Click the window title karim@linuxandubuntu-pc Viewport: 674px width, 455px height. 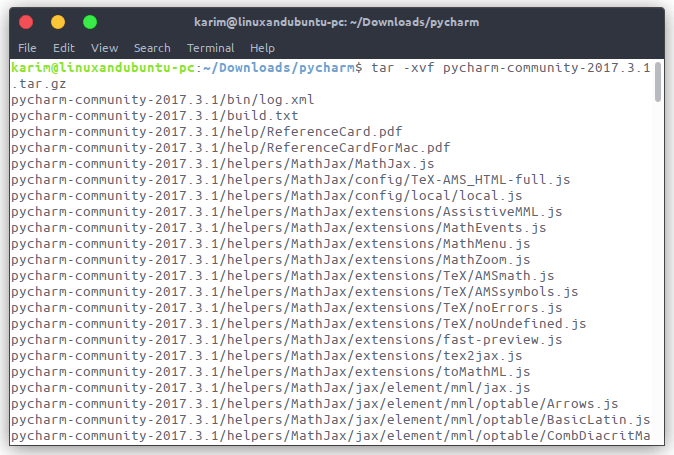tap(337, 22)
